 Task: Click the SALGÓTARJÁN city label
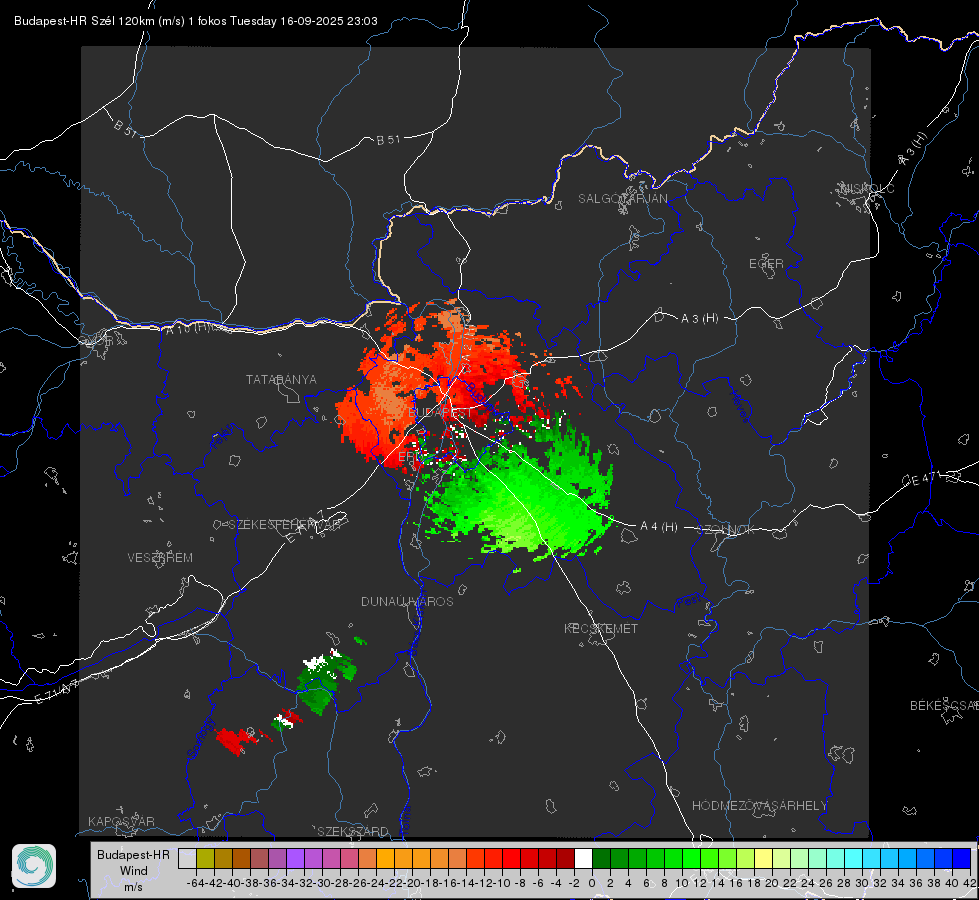click(622, 199)
